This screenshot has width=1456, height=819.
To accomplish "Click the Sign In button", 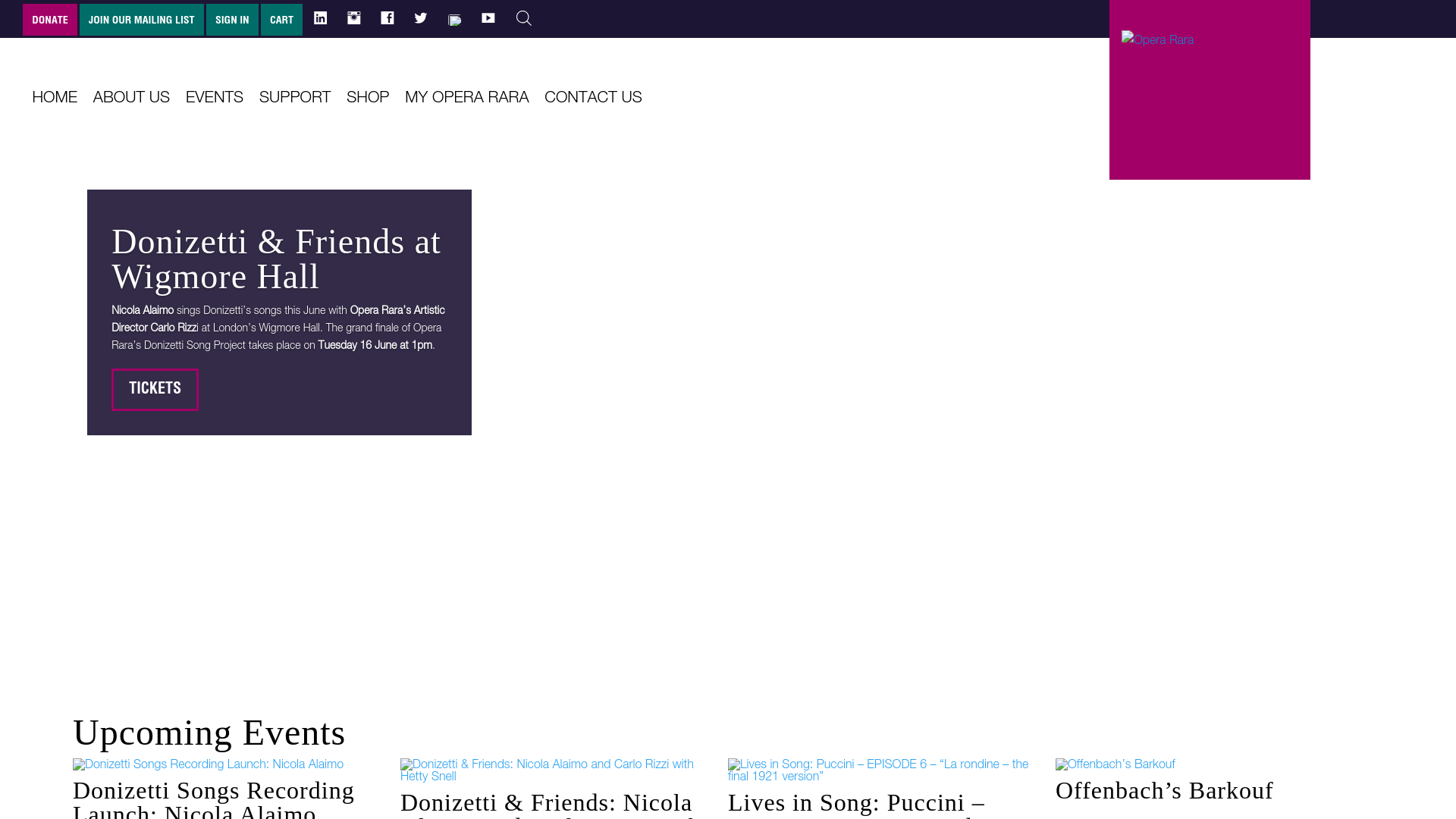I will click(x=232, y=20).
